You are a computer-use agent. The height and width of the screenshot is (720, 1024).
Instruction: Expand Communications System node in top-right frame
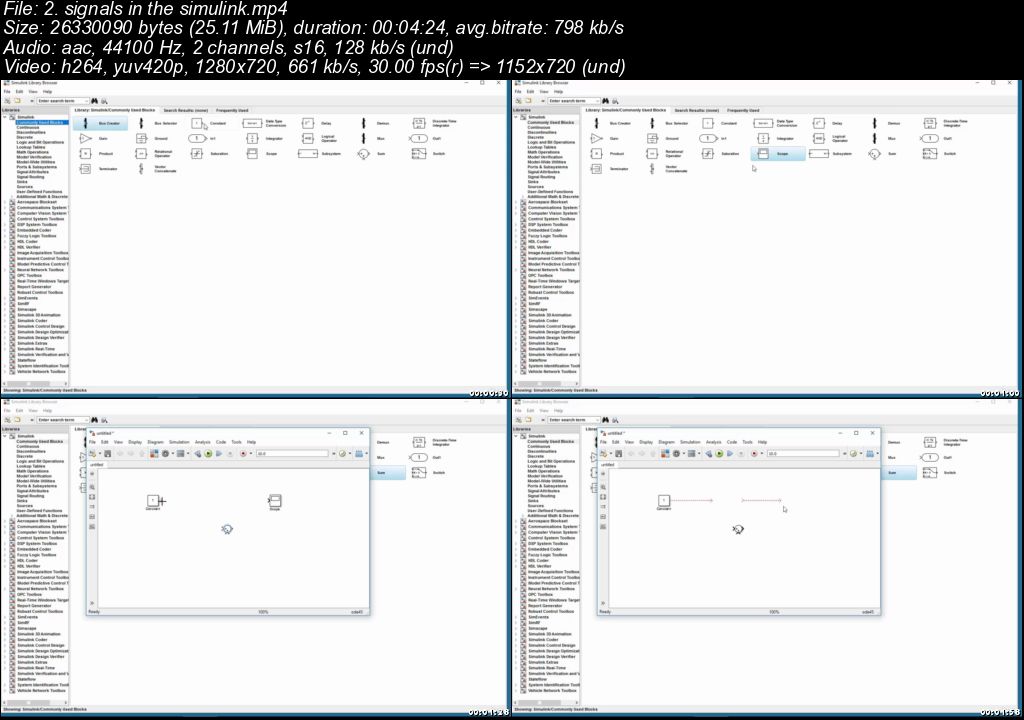point(516,208)
